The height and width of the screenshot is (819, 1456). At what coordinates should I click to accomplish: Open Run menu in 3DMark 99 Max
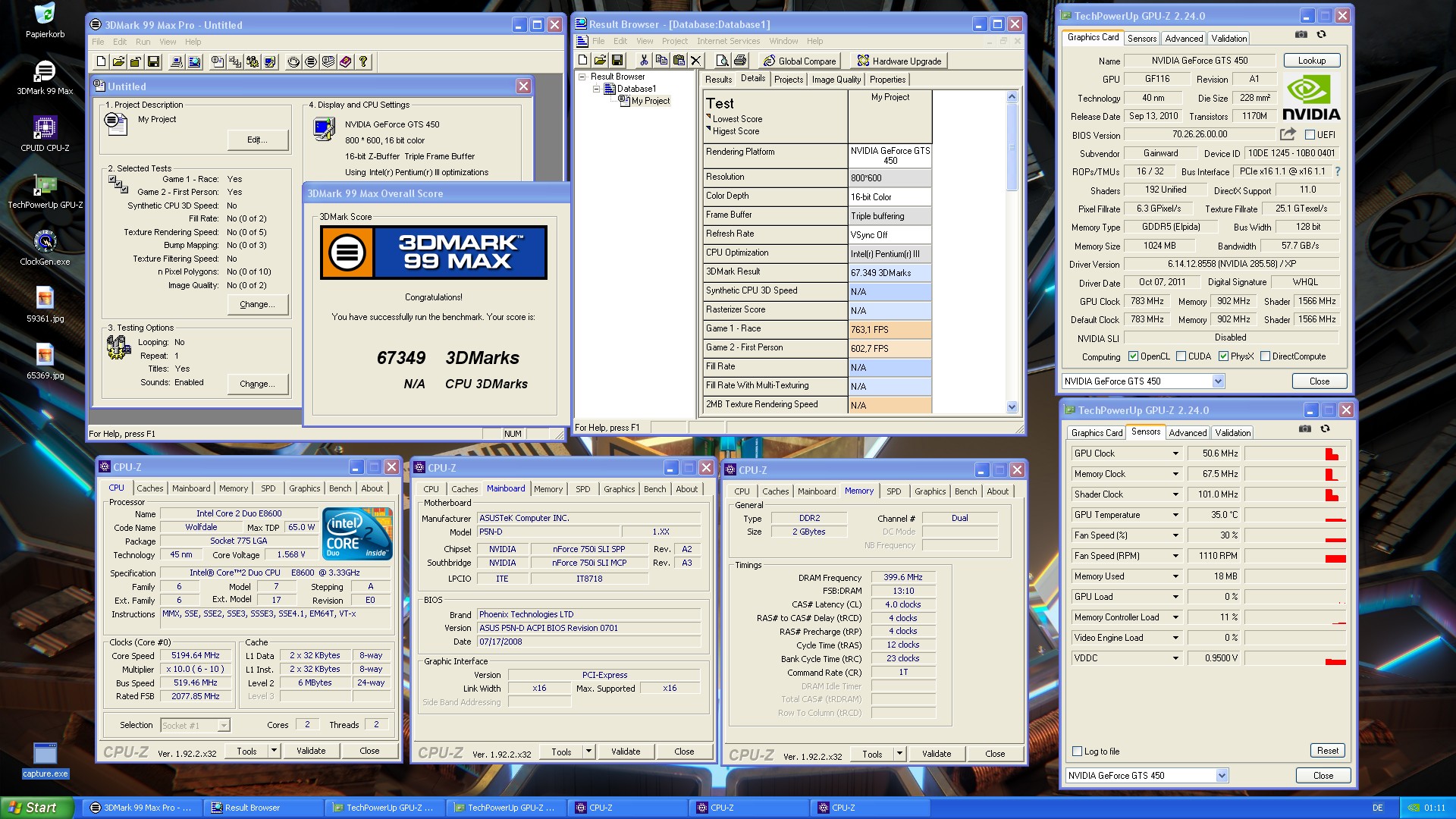pyautogui.click(x=143, y=42)
